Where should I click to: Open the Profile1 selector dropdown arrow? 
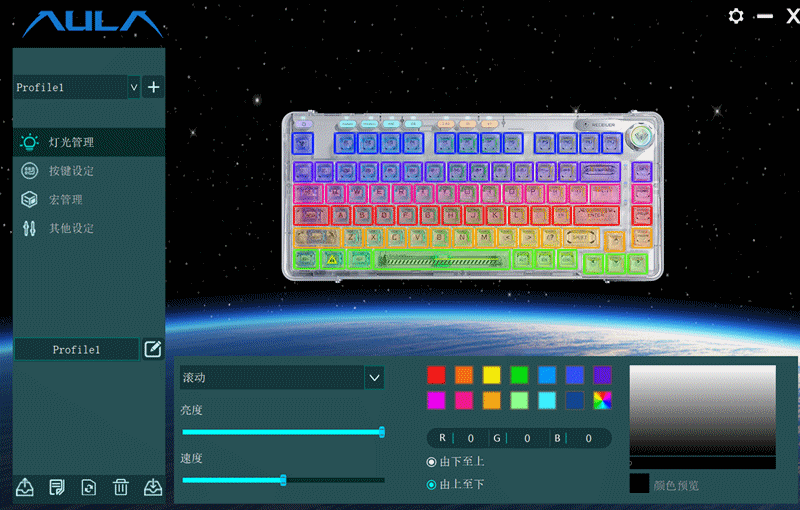[134, 87]
